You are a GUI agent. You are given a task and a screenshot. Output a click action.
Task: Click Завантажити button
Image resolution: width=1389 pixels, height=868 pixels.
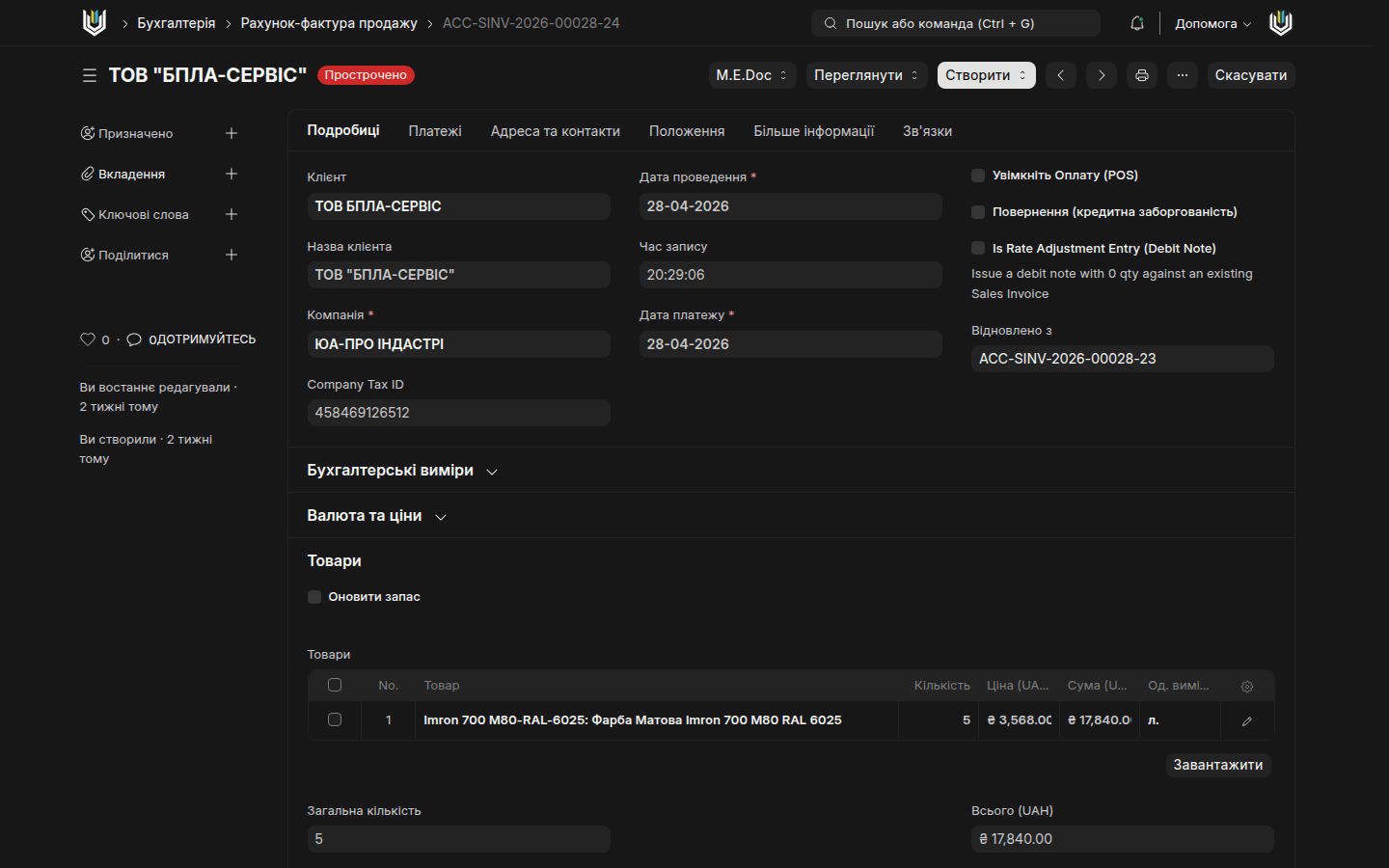[x=1218, y=765]
